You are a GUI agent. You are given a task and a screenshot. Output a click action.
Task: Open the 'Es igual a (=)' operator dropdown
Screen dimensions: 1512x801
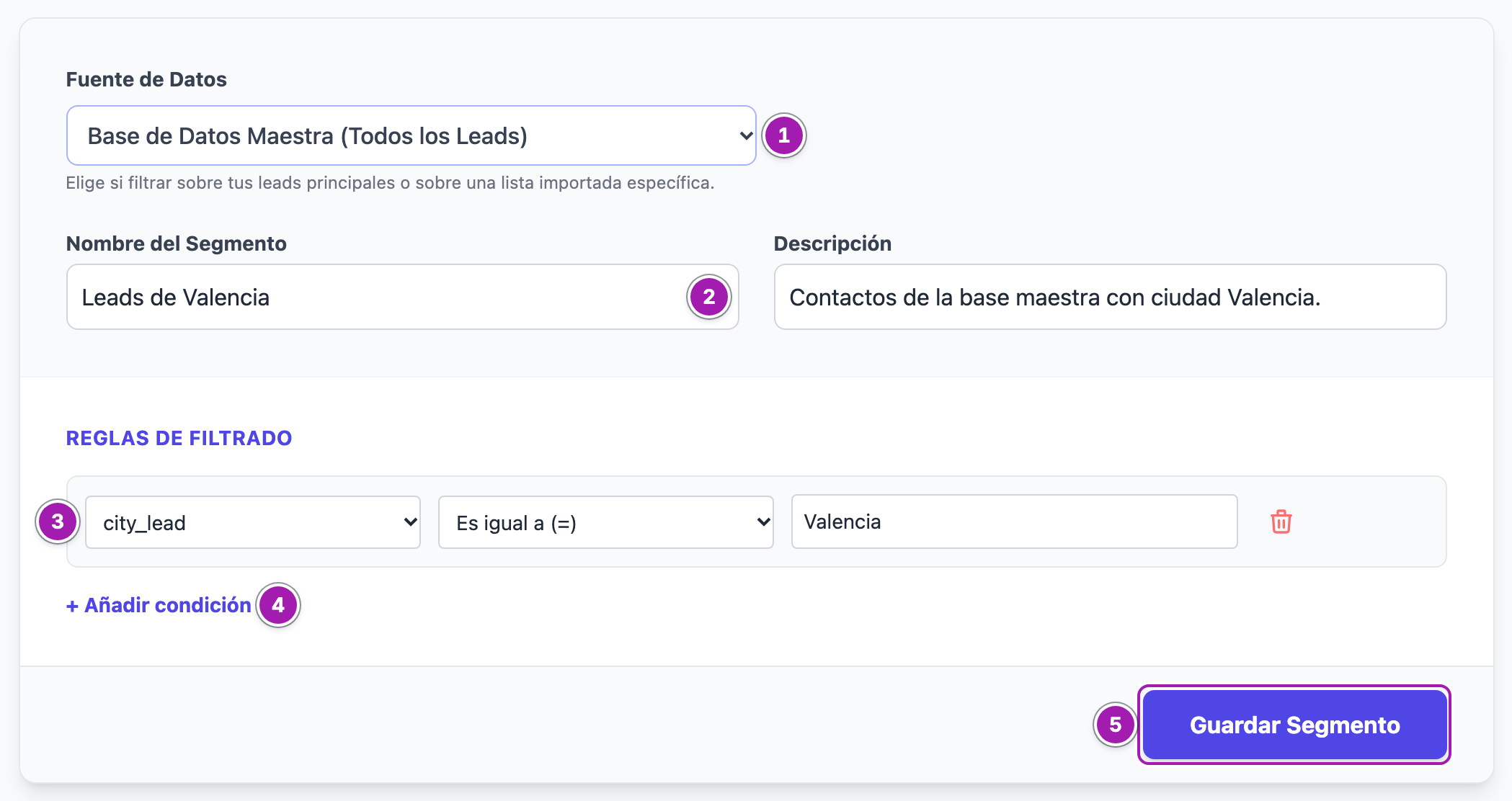tap(606, 522)
